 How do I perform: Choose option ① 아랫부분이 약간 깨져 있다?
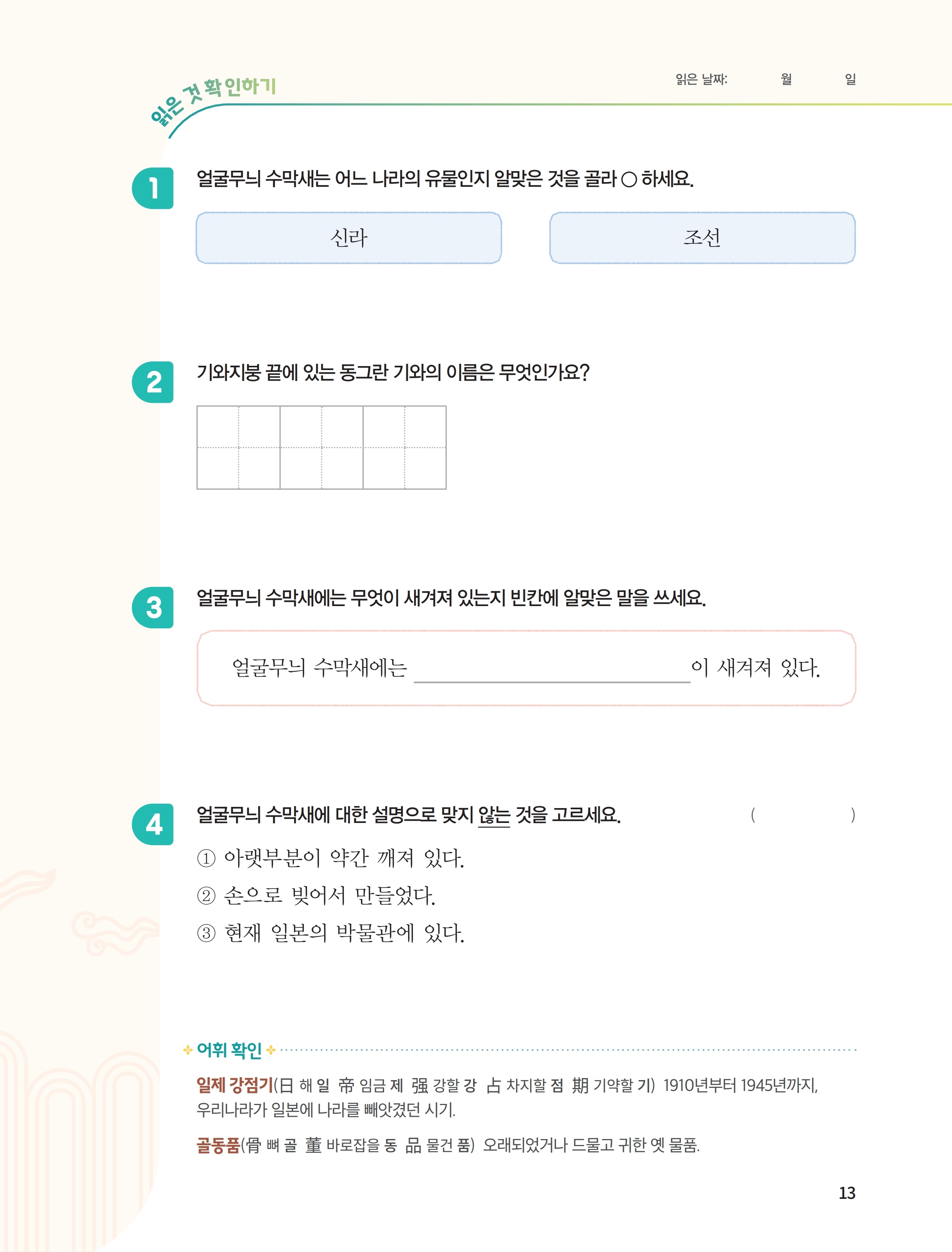330,858
